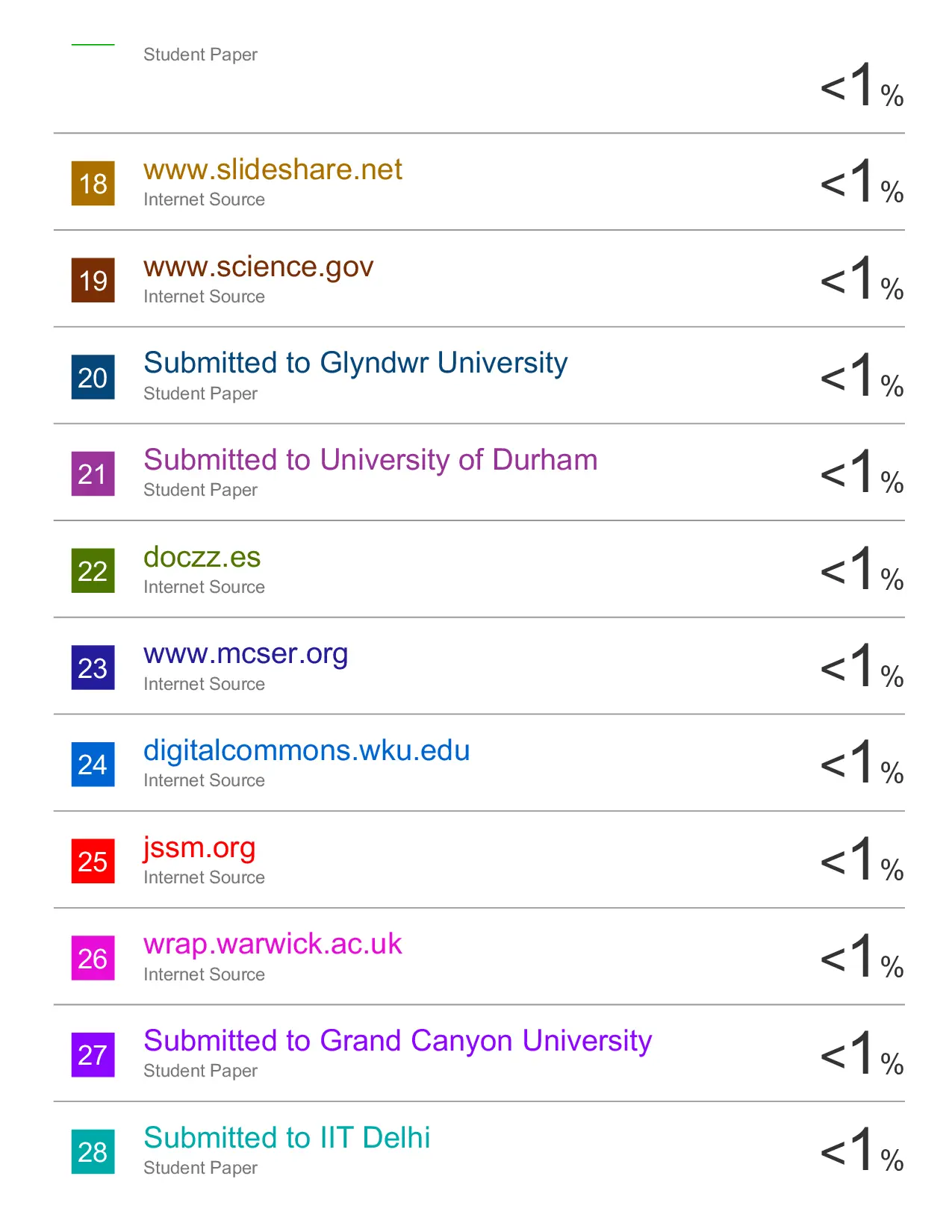Click the purple number 21 badge

(x=93, y=473)
